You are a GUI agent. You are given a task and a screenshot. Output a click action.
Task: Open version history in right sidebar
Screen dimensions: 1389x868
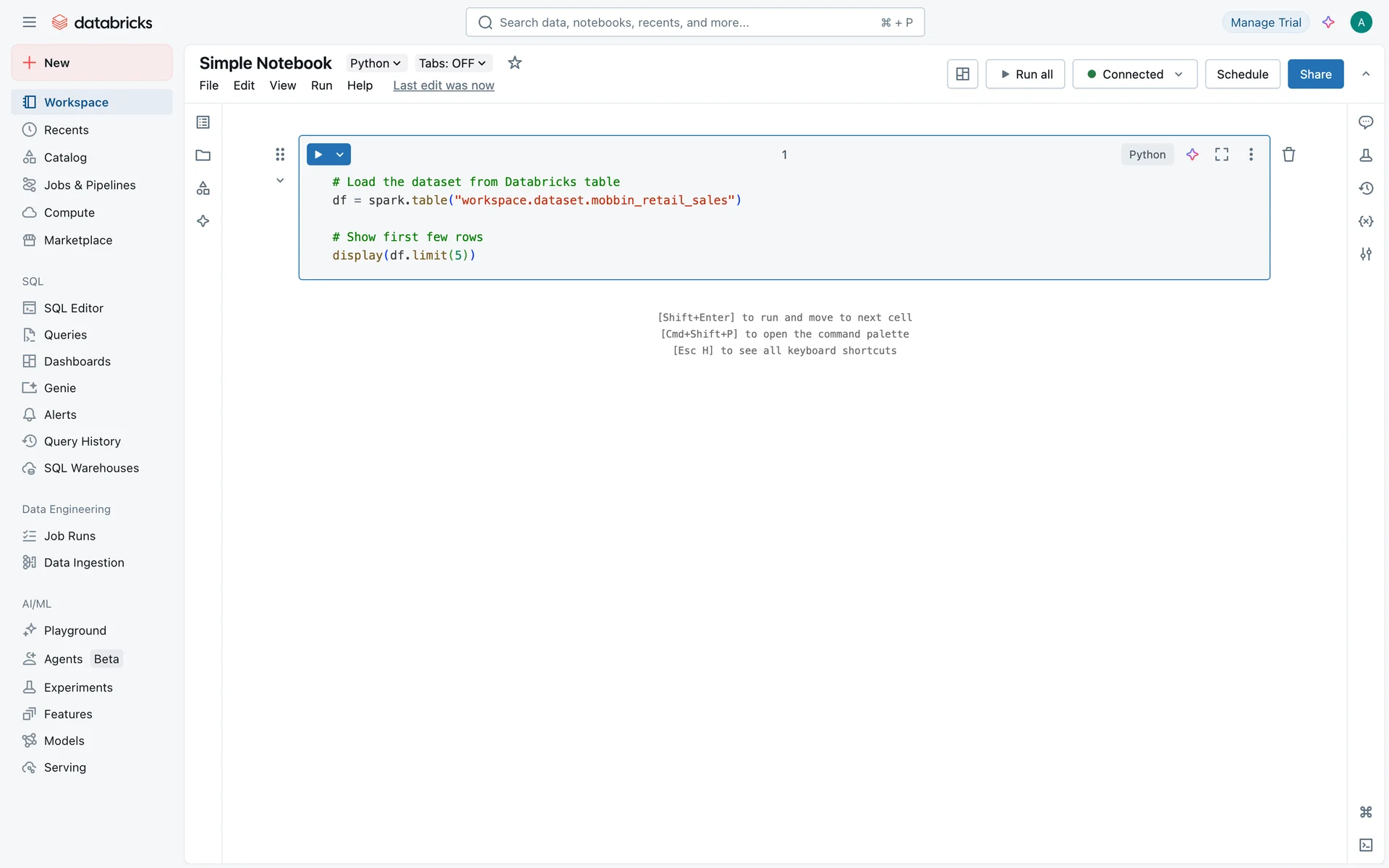pos(1365,188)
